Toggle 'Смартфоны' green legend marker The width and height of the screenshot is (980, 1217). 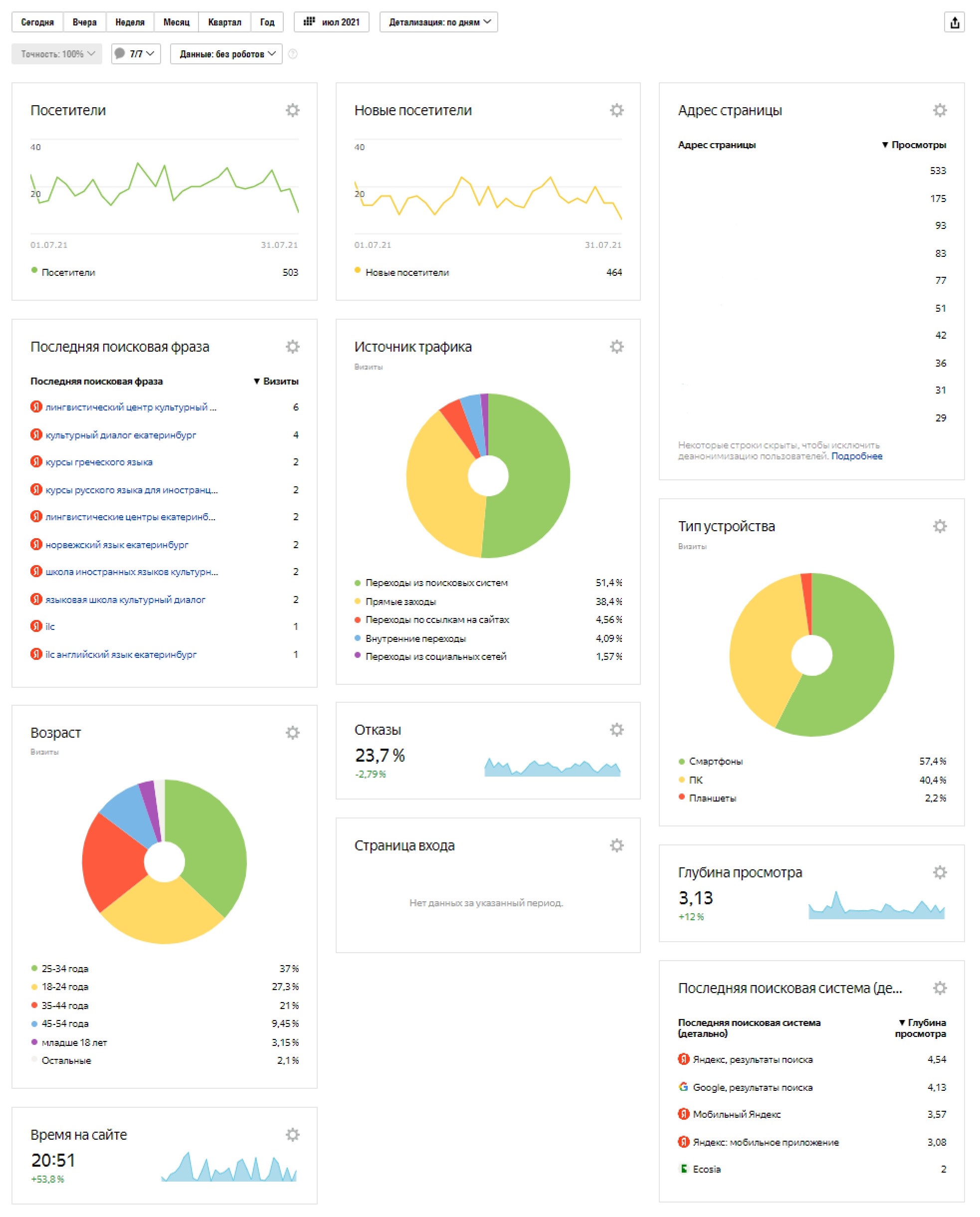point(681,762)
